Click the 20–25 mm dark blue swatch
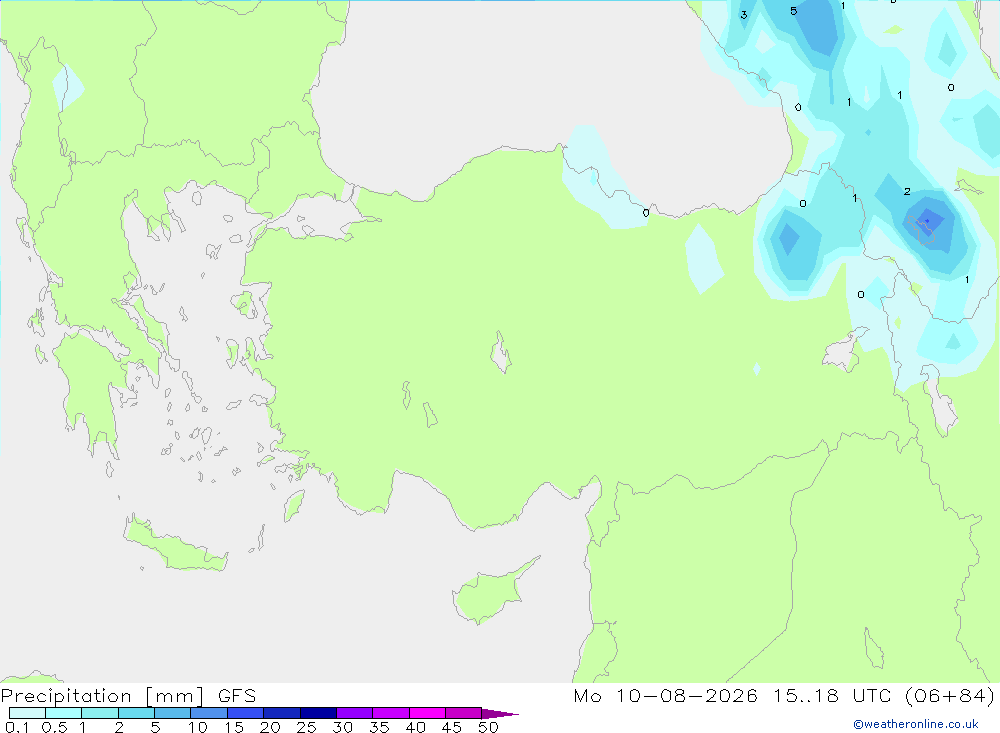The image size is (1000, 733). click(282, 713)
